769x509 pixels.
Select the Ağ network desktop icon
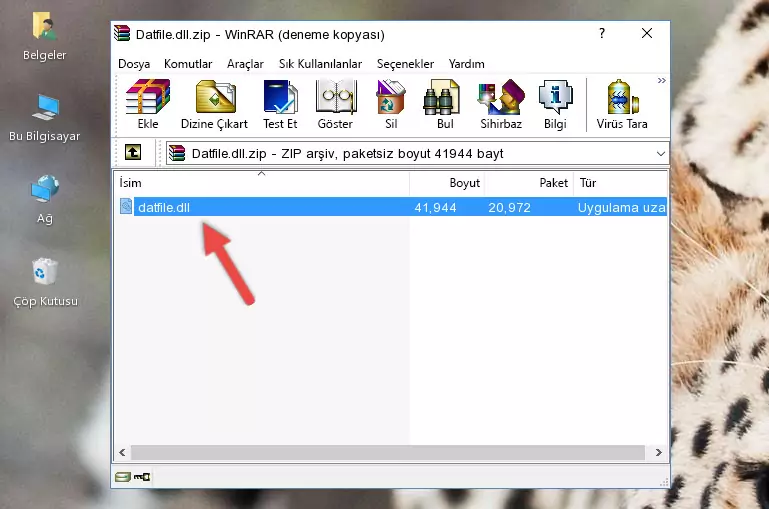tap(45, 200)
